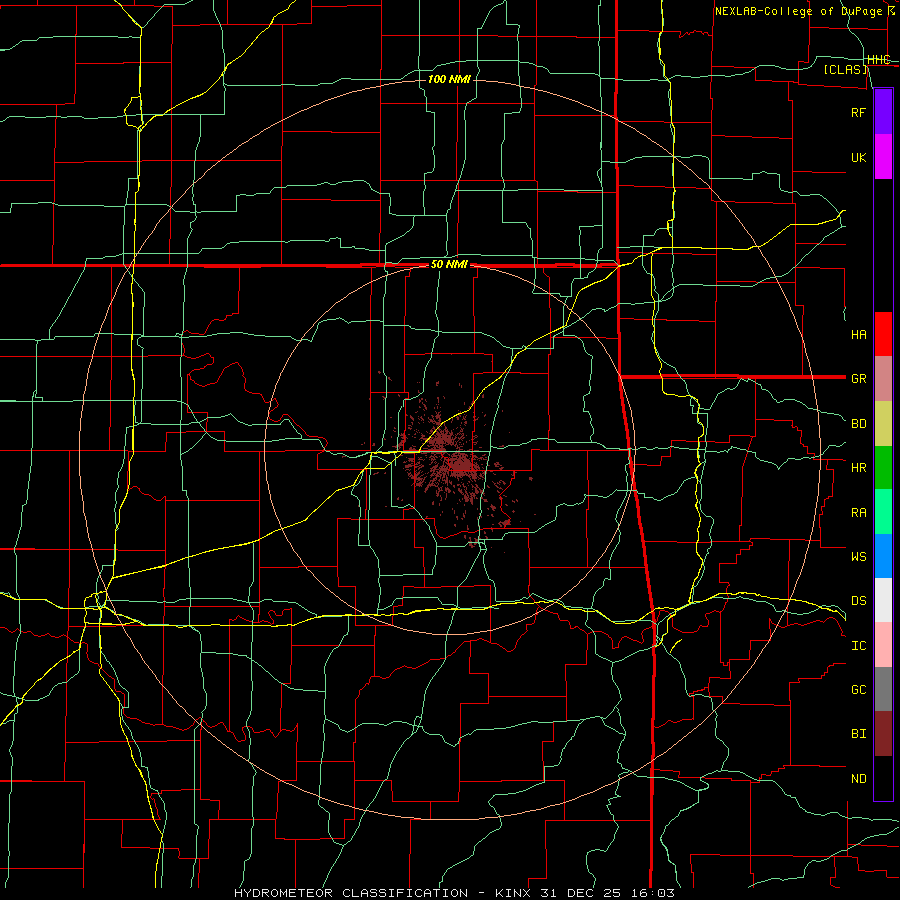
Task: Click the brown BI legend swatch
Action: click(x=883, y=734)
